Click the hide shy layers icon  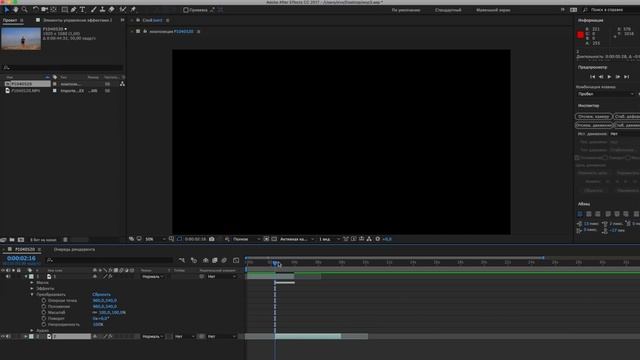click(x=206, y=260)
